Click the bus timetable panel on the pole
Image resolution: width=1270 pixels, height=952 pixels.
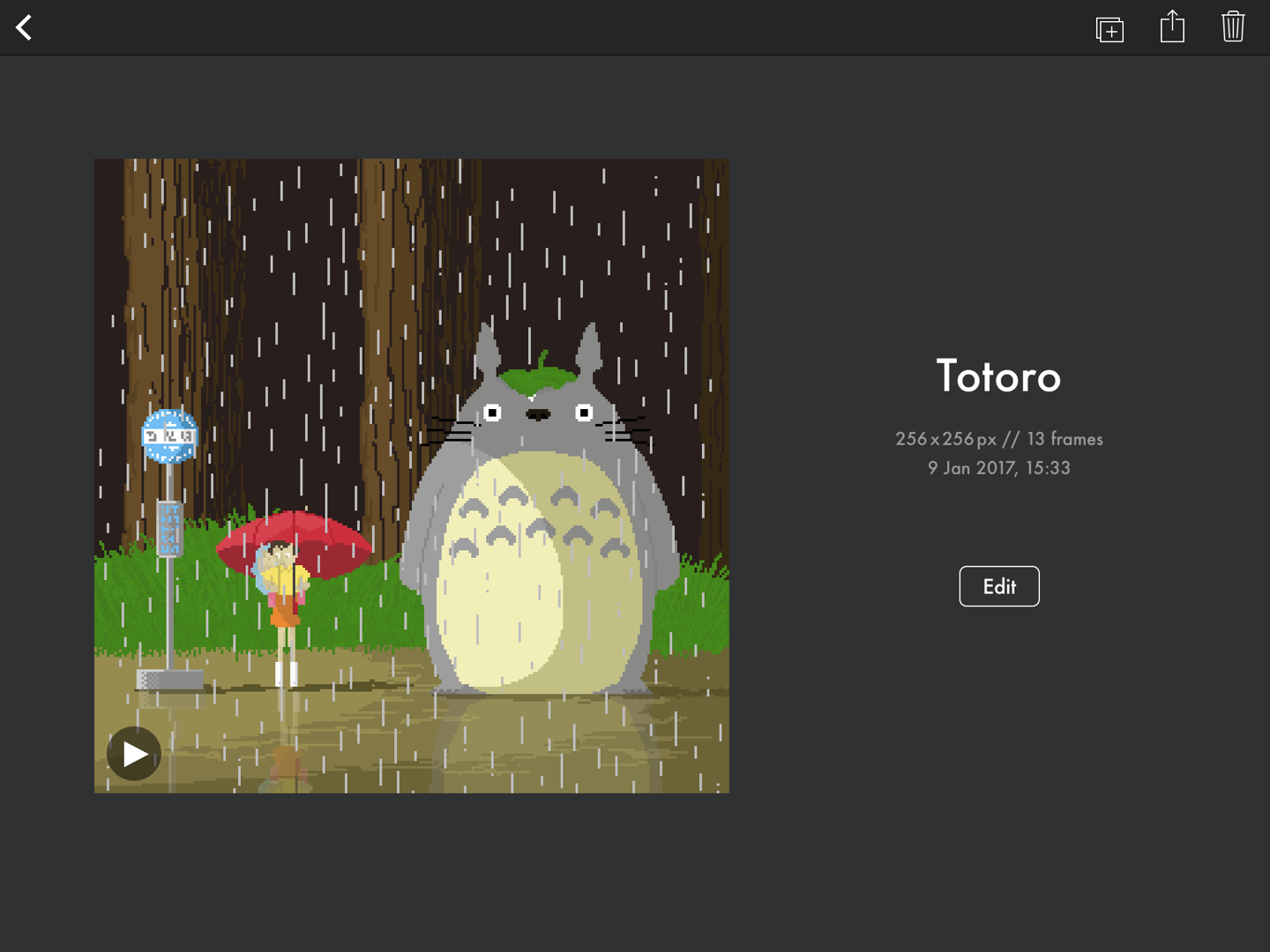click(x=169, y=529)
